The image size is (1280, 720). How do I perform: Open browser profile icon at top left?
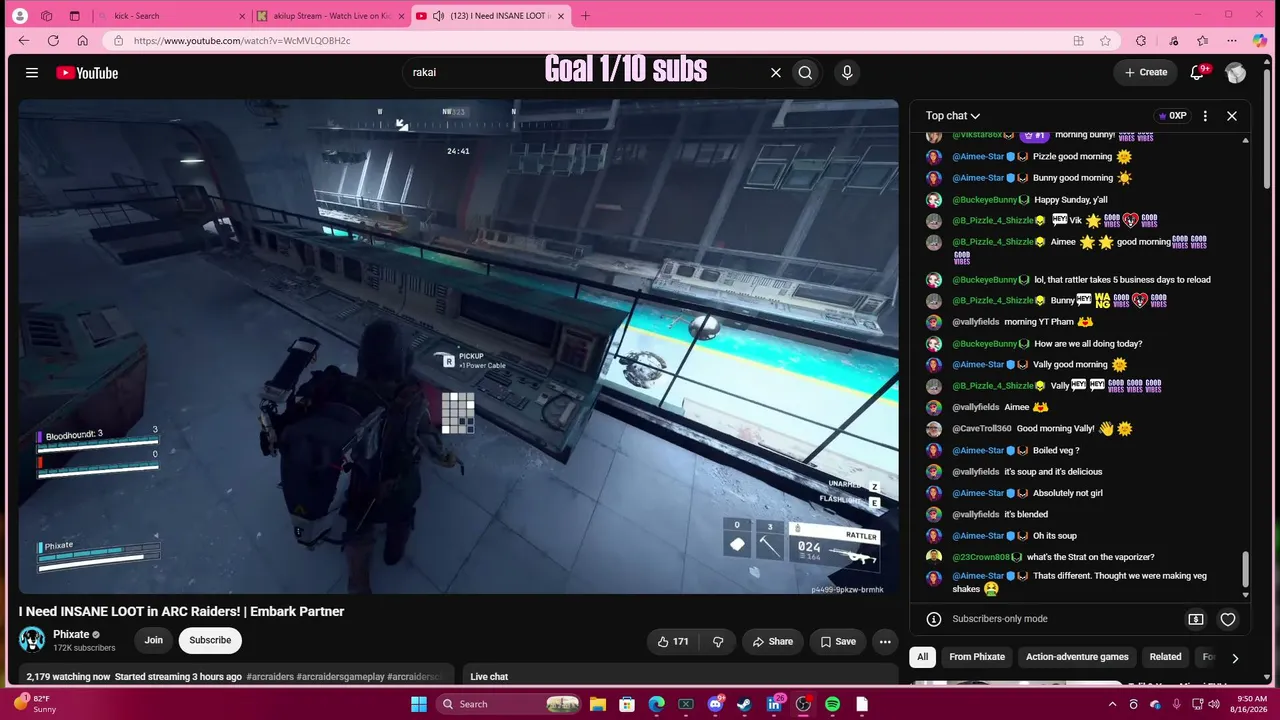[21, 16]
